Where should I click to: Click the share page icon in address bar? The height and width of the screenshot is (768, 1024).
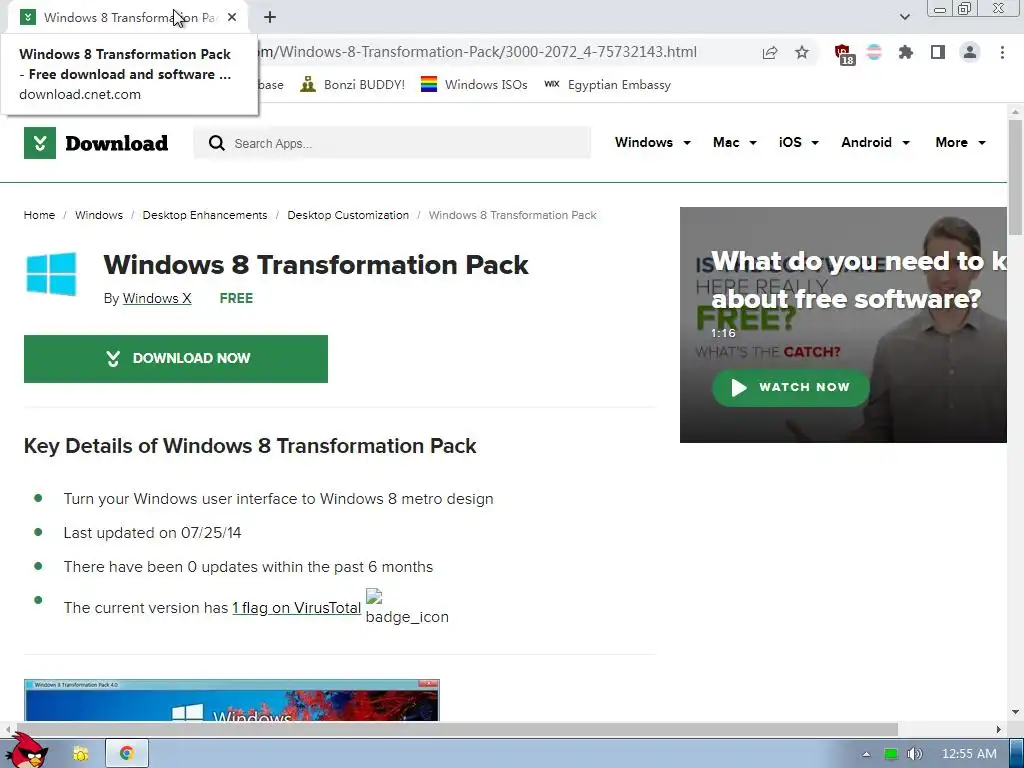pos(770,52)
